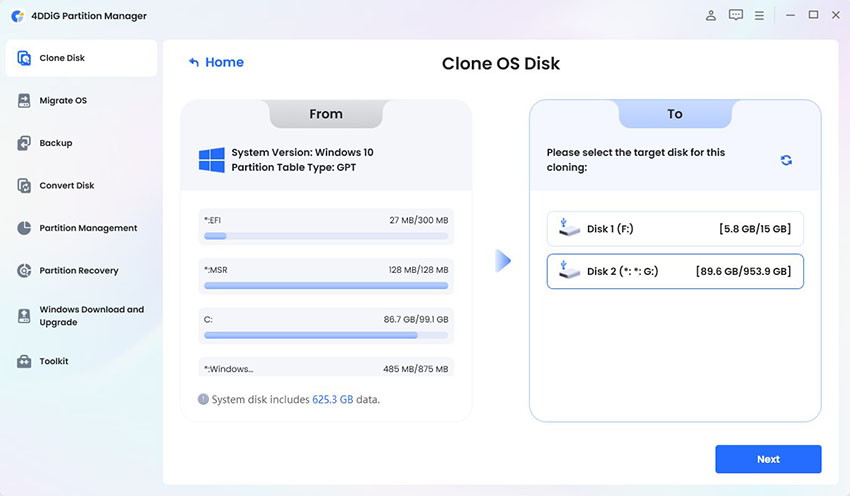Click the From tab header
The image size is (850, 496).
(x=326, y=114)
